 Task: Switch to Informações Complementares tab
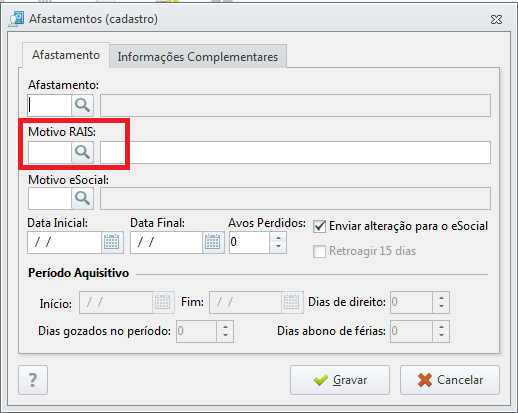coord(198,57)
